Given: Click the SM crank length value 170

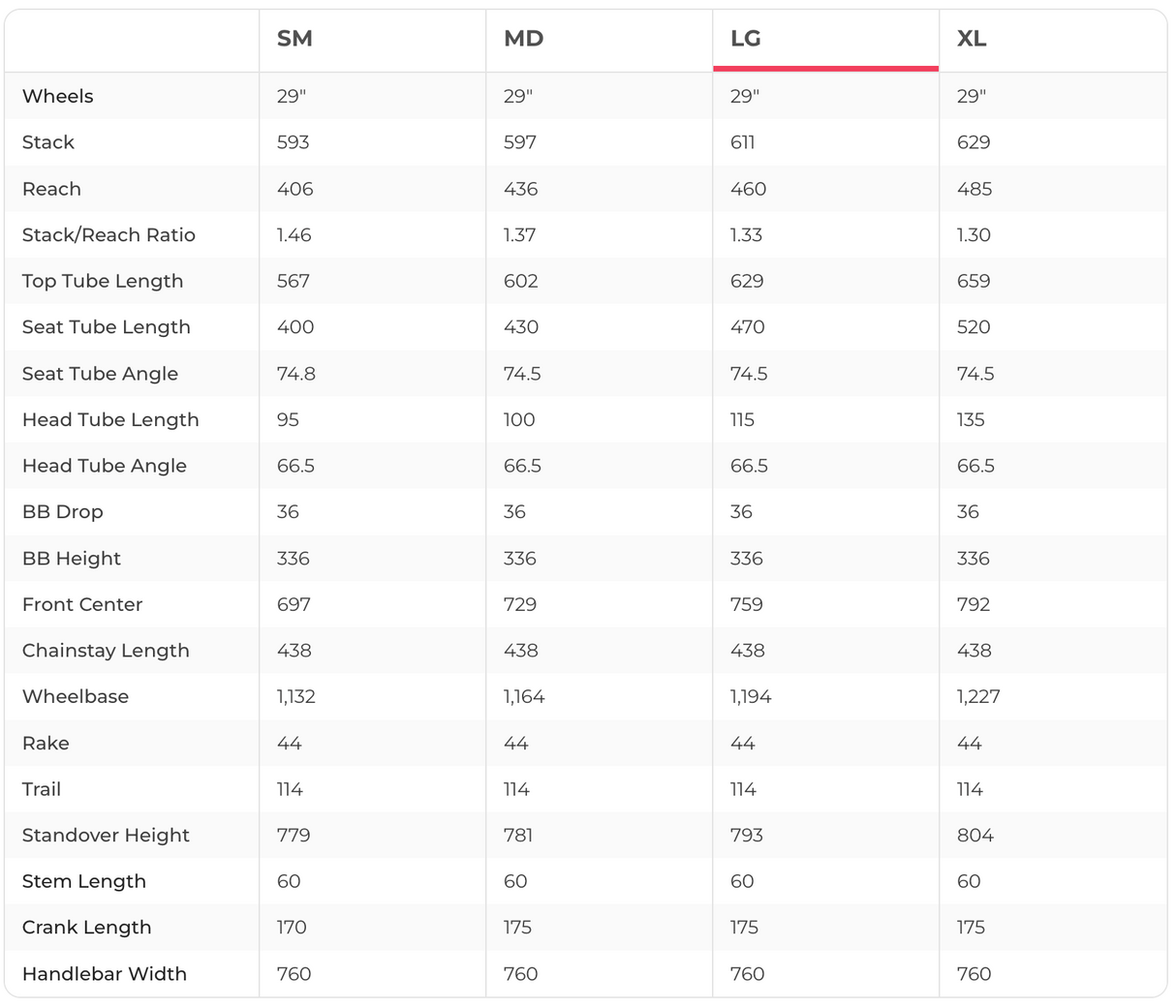Looking at the screenshot, I should click(292, 928).
